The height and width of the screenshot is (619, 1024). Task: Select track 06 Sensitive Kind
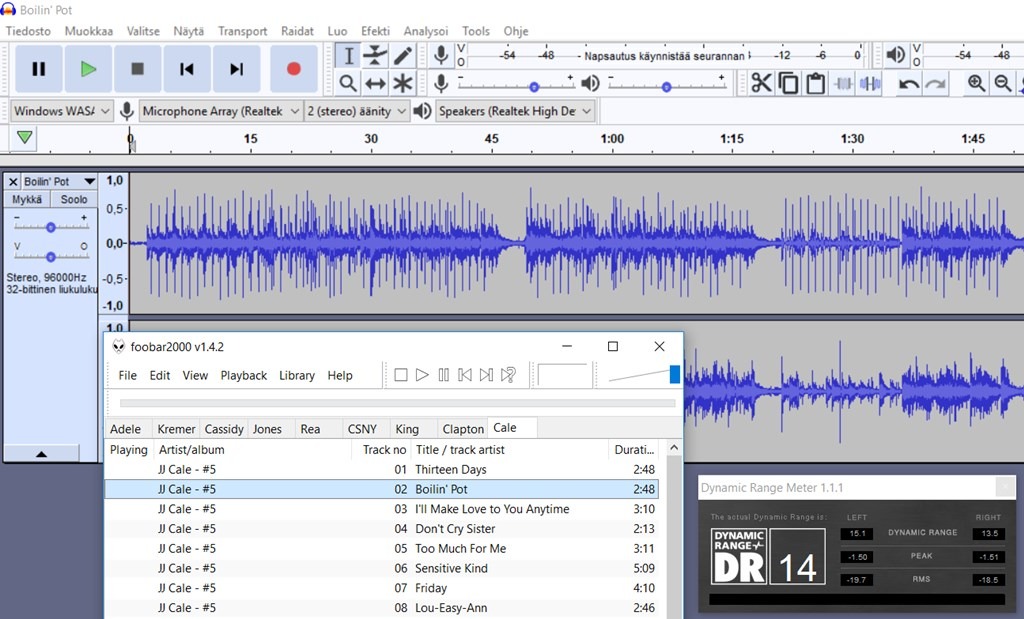click(381, 568)
